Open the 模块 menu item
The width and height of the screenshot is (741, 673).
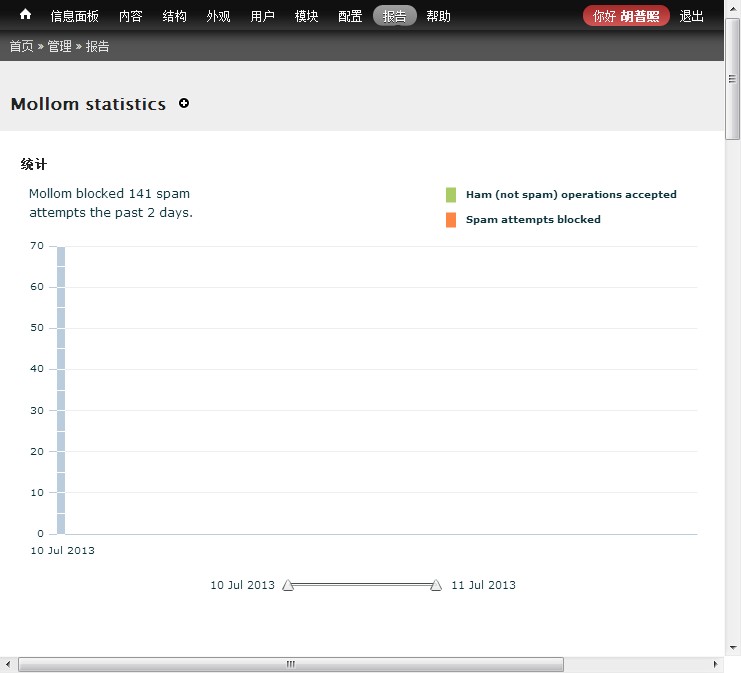(306, 16)
